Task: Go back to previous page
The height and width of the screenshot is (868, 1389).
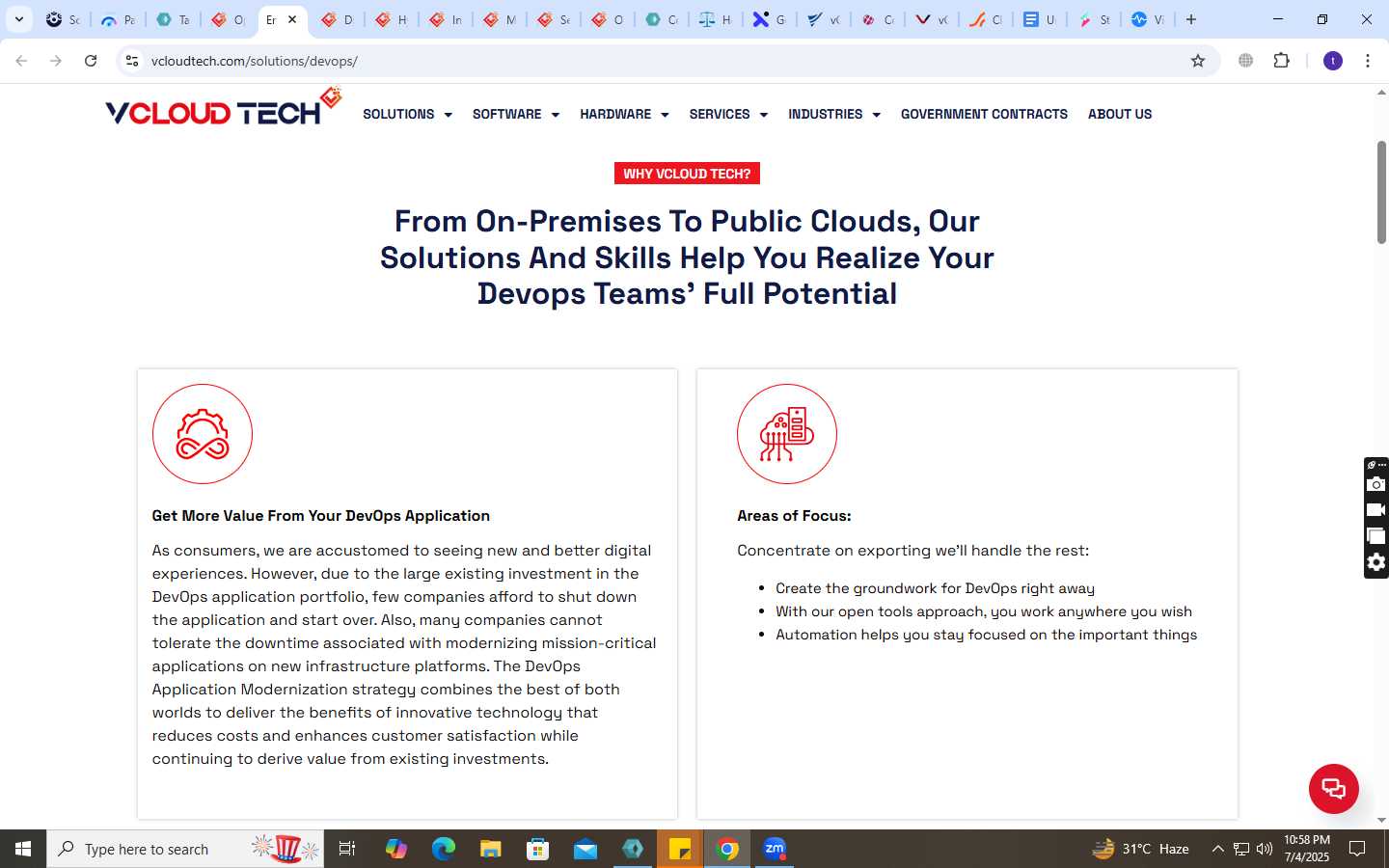Action: (x=21, y=61)
